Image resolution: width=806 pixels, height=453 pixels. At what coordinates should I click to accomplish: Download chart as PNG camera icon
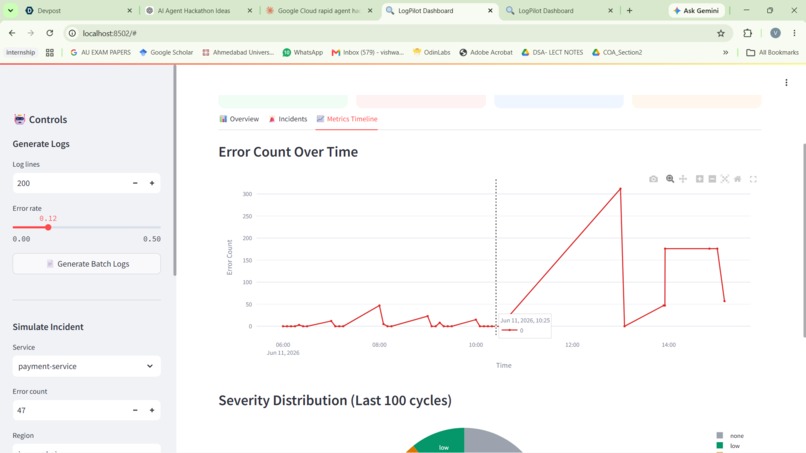pyautogui.click(x=653, y=179)
